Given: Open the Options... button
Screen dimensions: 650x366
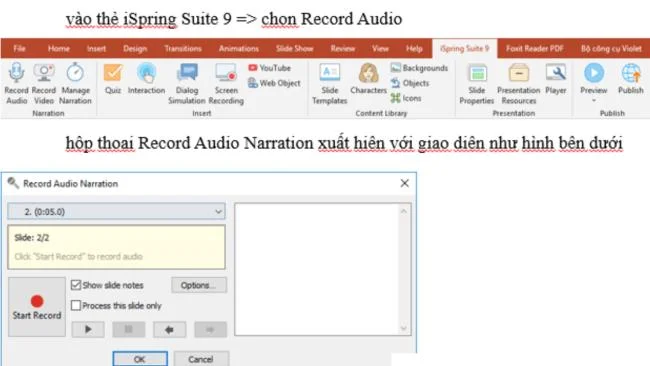Looking at the screenshot, I should [x=199, y=285].
